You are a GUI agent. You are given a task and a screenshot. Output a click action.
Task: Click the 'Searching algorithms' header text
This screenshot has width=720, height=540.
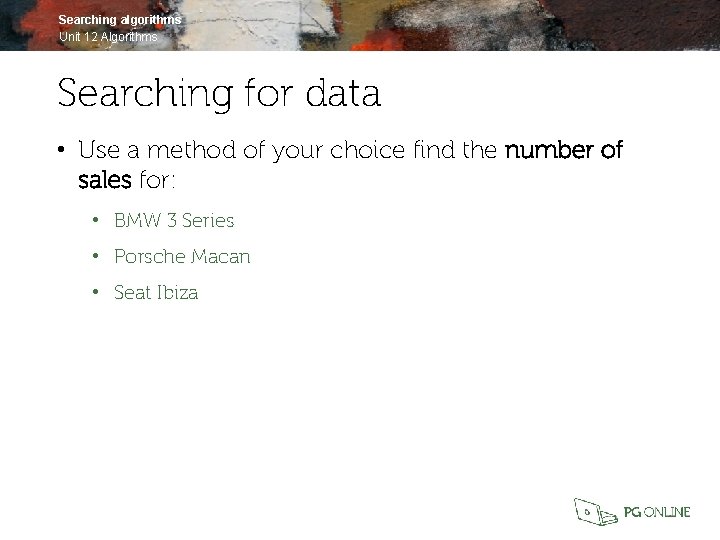pos(120,20)
